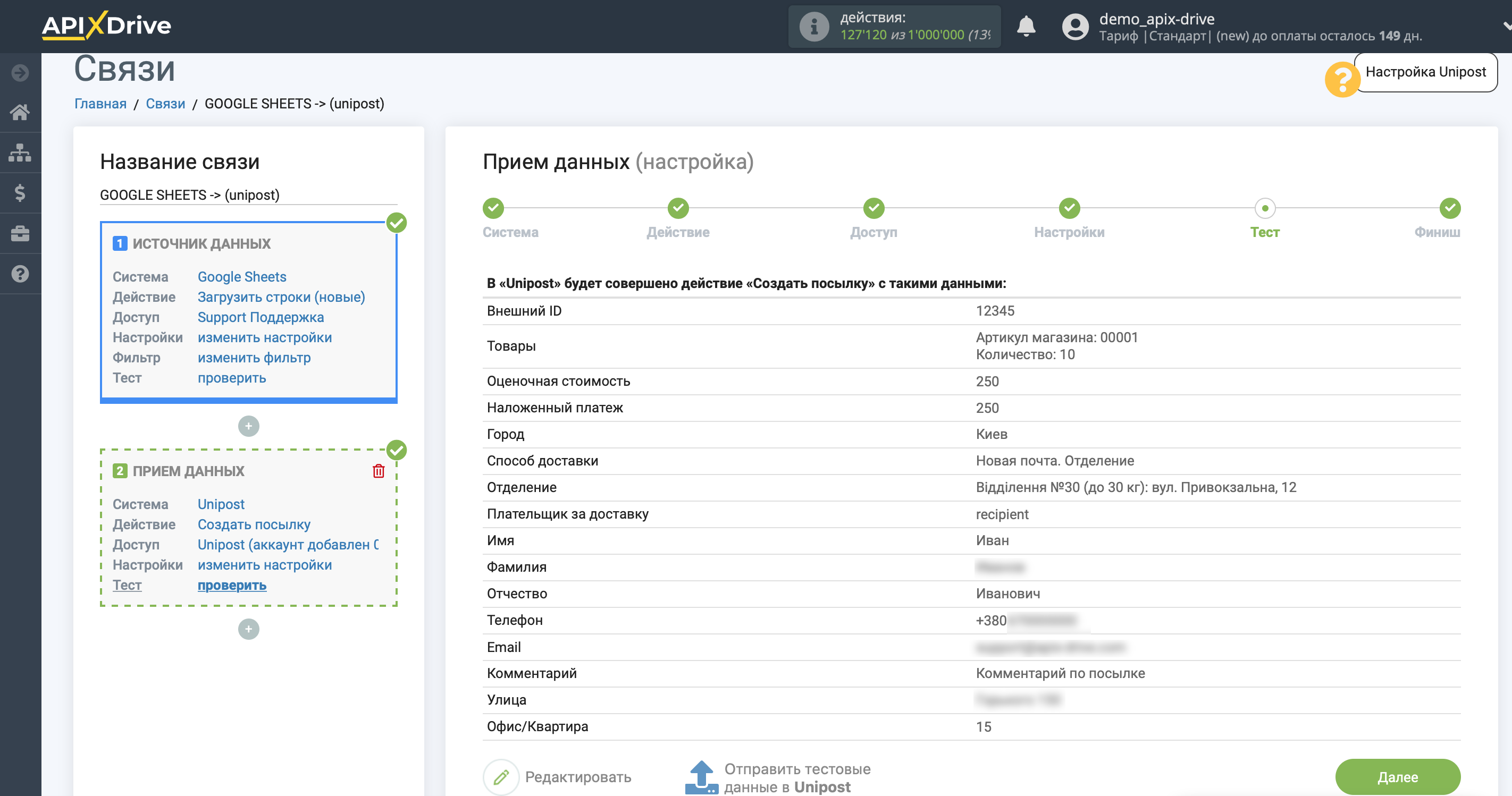Send test data to Unipost
Viewport: 1512px width, 796px height.
778,777
